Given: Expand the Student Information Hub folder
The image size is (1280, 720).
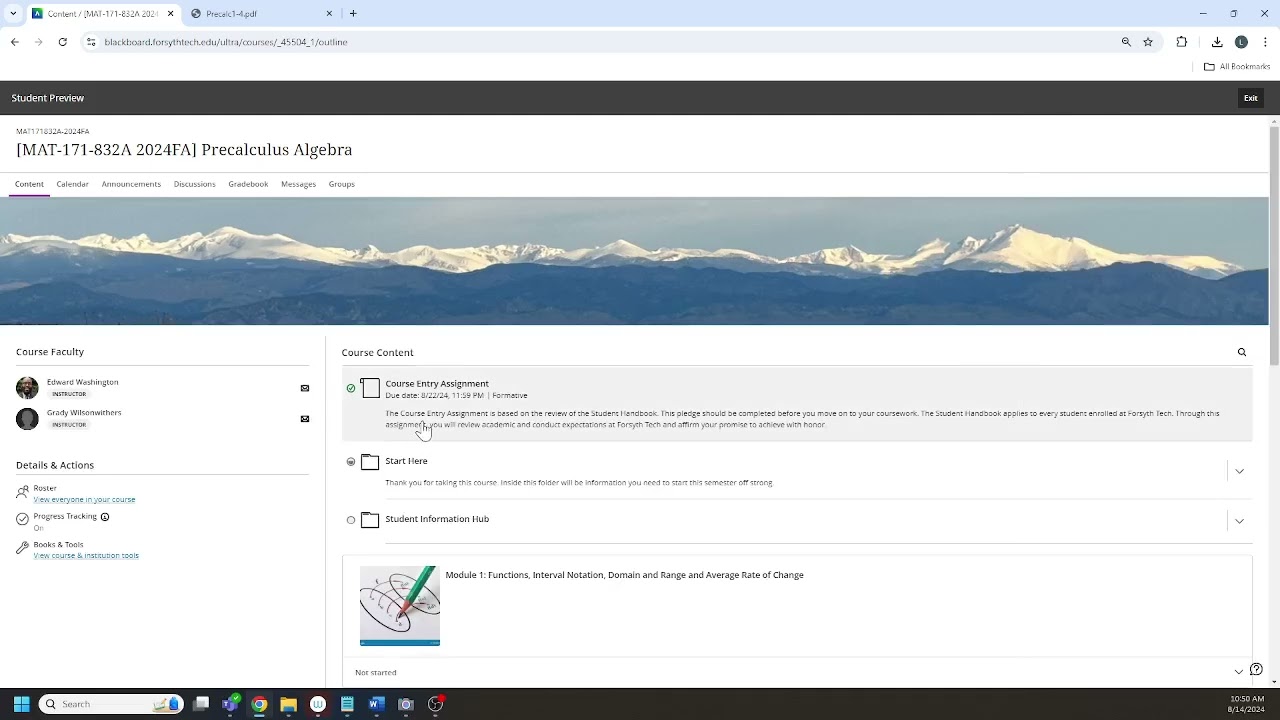Looking at the screenshot, I should [1239, 521].
